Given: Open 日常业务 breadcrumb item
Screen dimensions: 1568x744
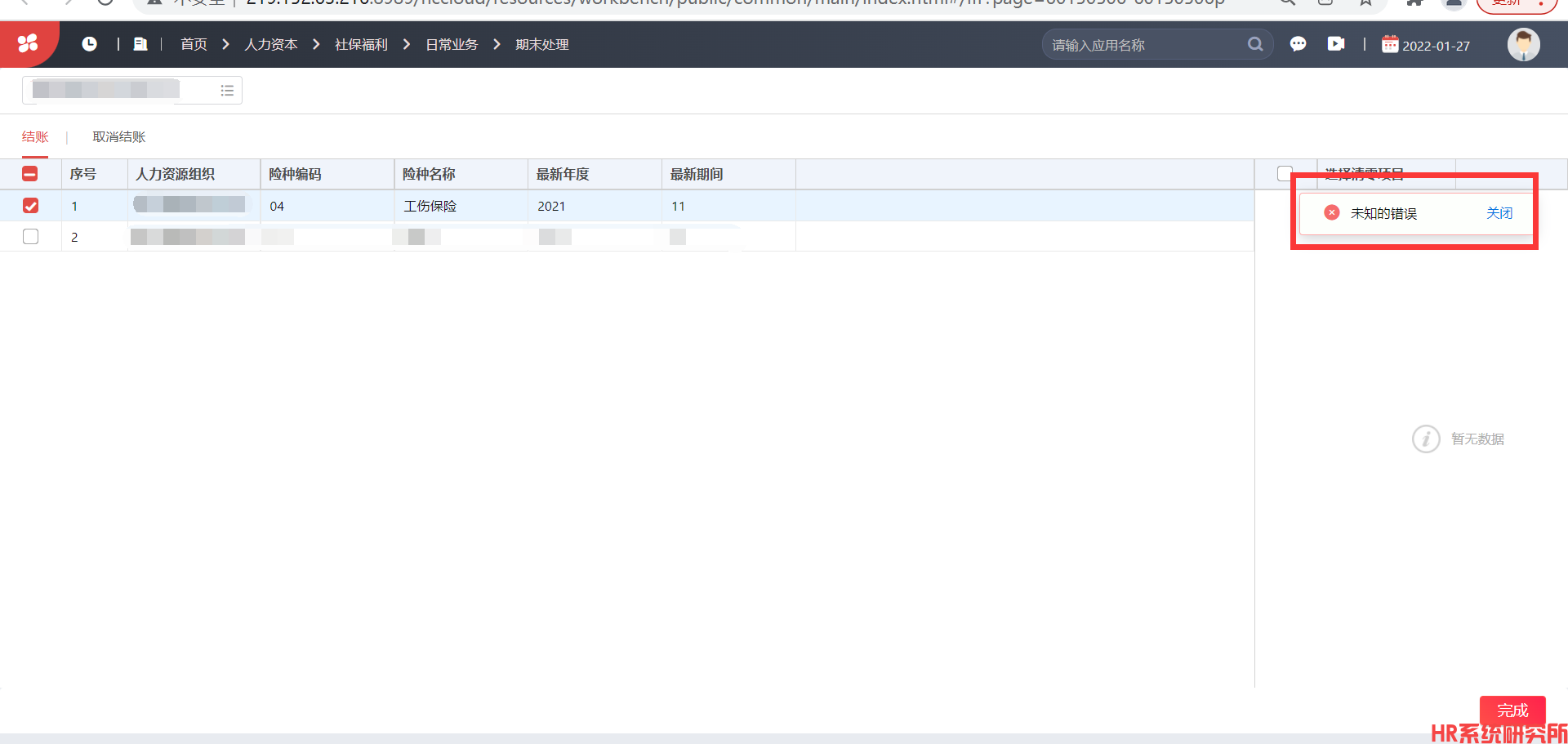Looking at the screenshot, I should click(x=452, y=44).
